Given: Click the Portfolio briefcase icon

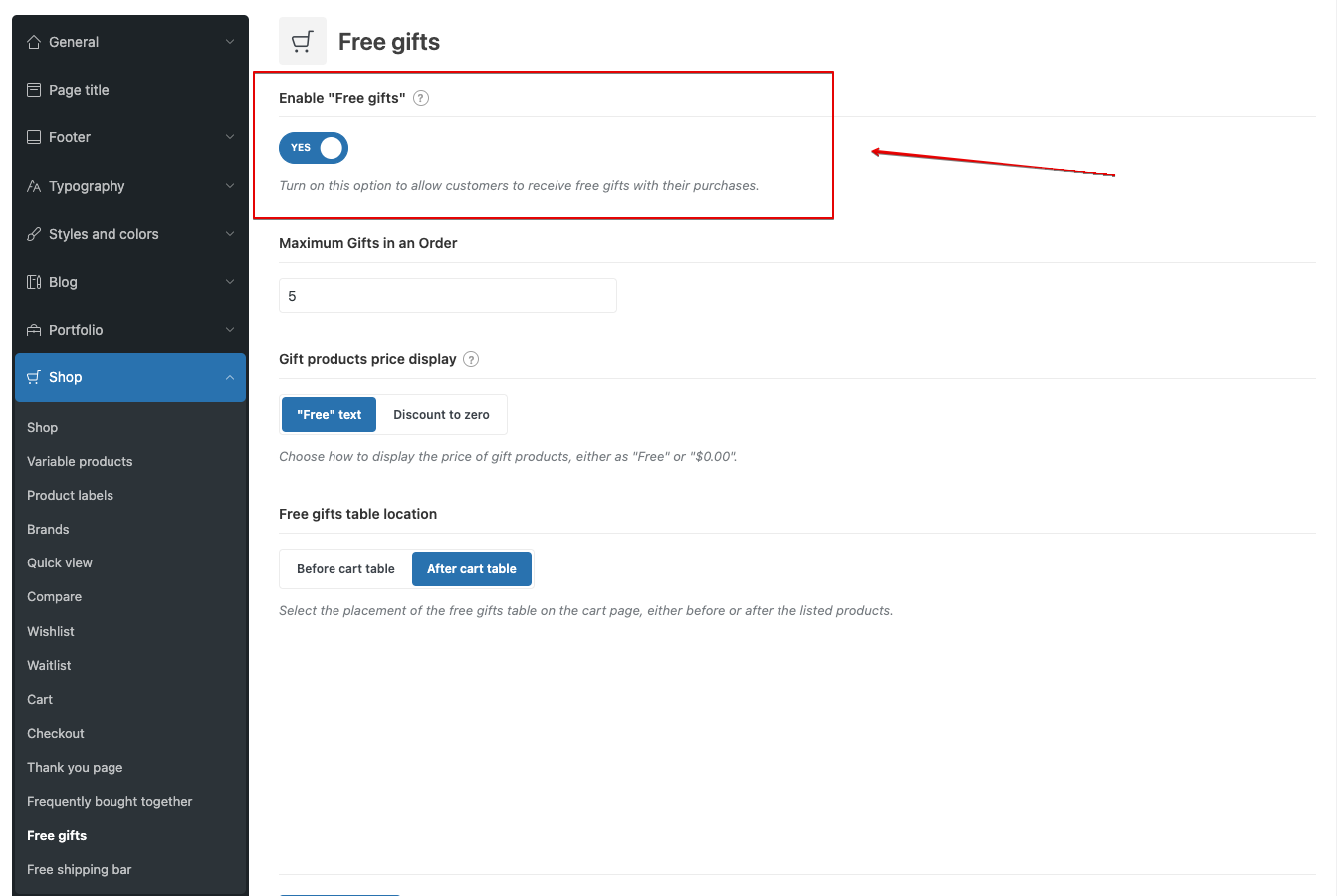Looking at the screenshot, I should point(34,330).
